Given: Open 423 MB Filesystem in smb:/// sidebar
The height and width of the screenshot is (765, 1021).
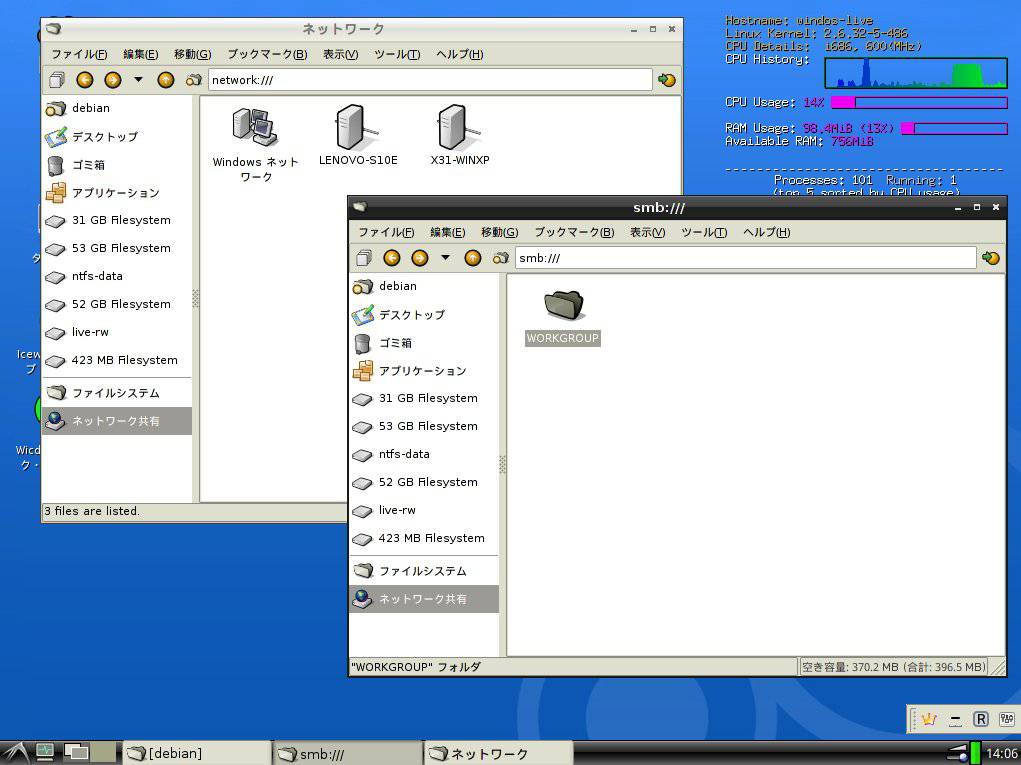Looking at the screenshot, I should point(424,538).
